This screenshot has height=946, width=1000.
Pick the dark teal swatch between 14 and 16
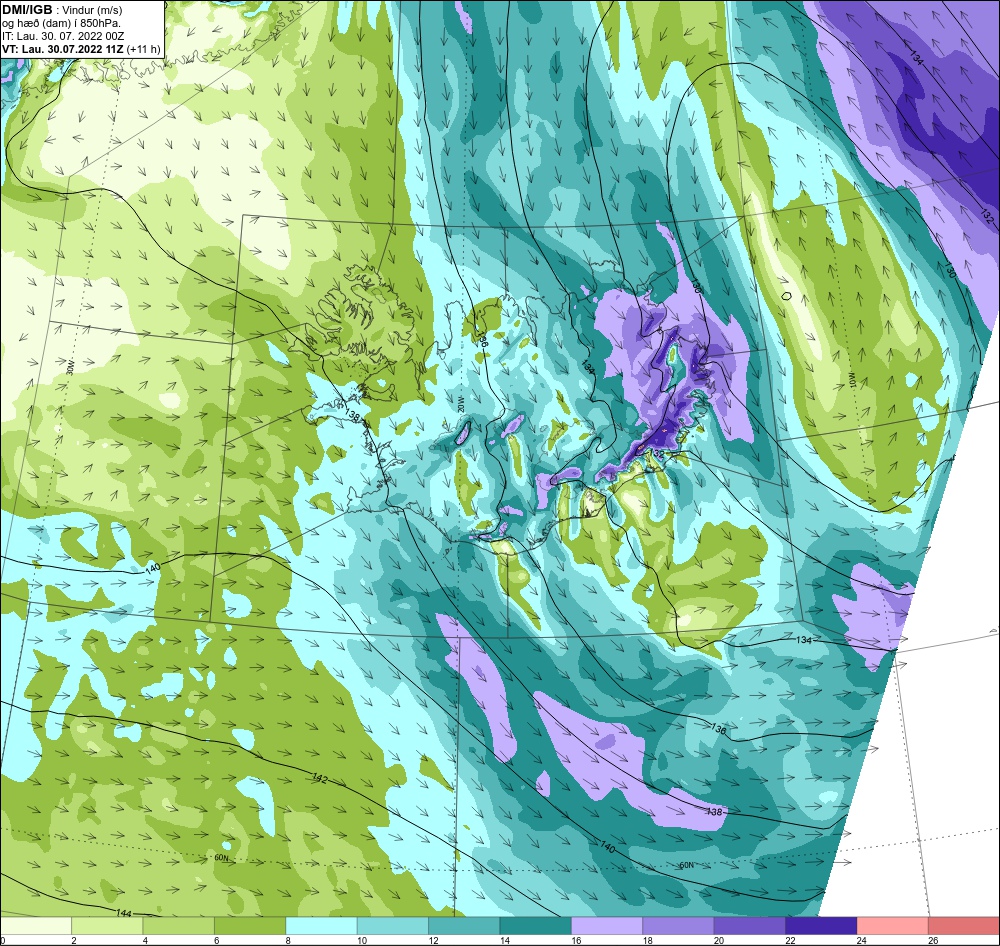(536, 925)
